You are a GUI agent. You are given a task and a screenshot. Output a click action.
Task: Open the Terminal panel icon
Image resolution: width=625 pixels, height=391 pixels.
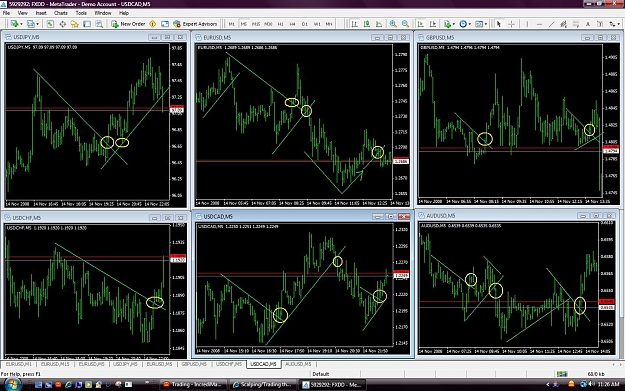tap(87, 24)
